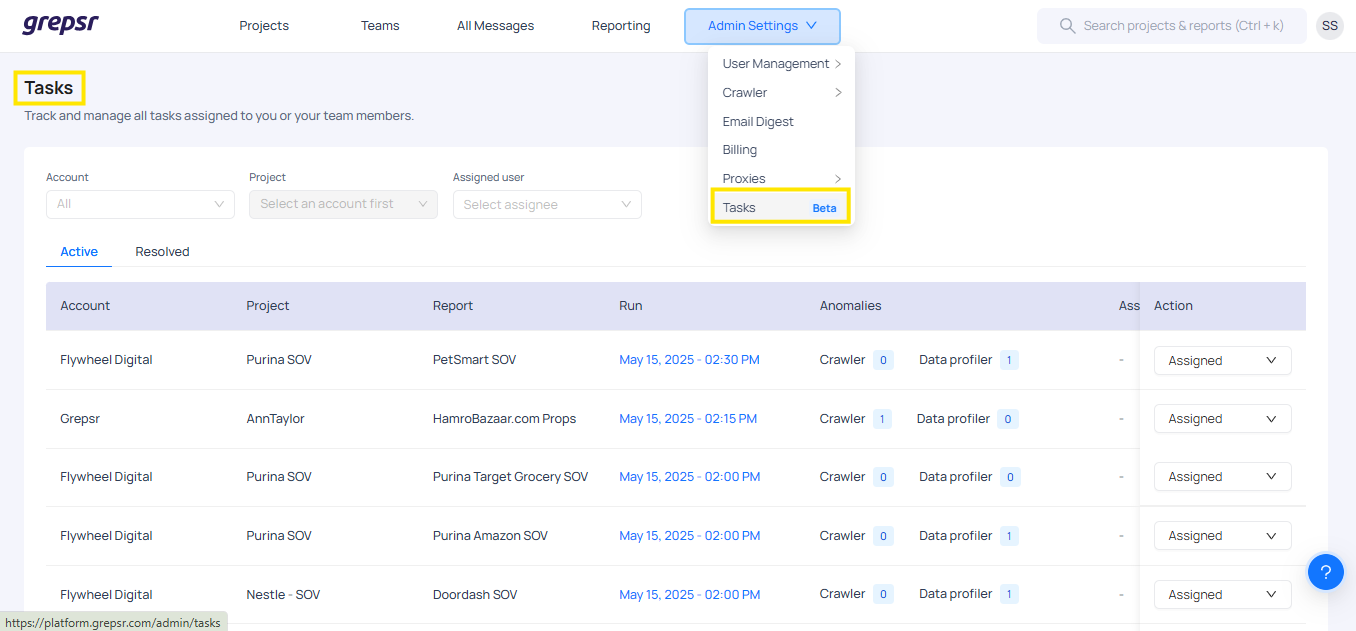The height and width of the screenshot is (631, 1356).
Task: Open Assigned status dropdown for PetSmart SOV
Action: tap(1222, 361)
